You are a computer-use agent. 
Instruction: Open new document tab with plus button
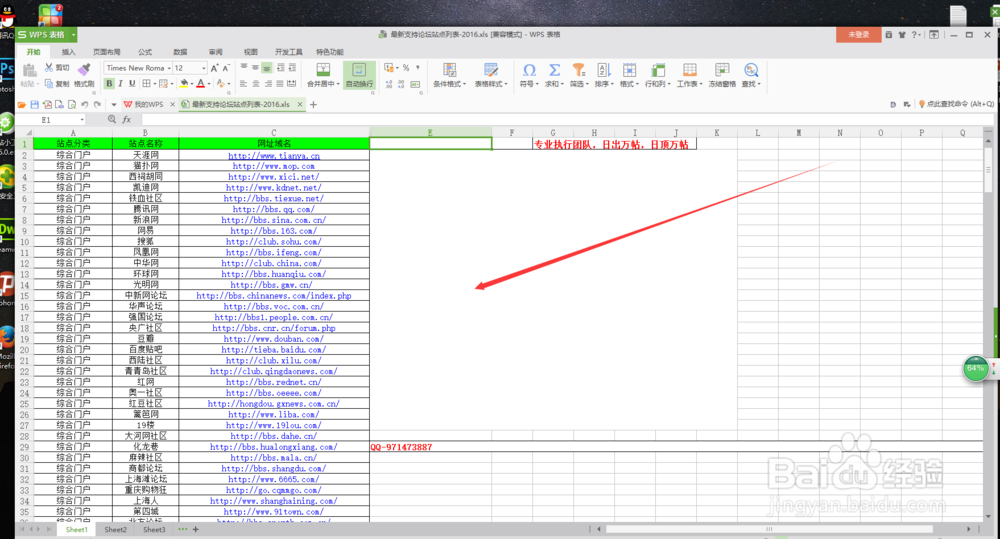(313, 105)
